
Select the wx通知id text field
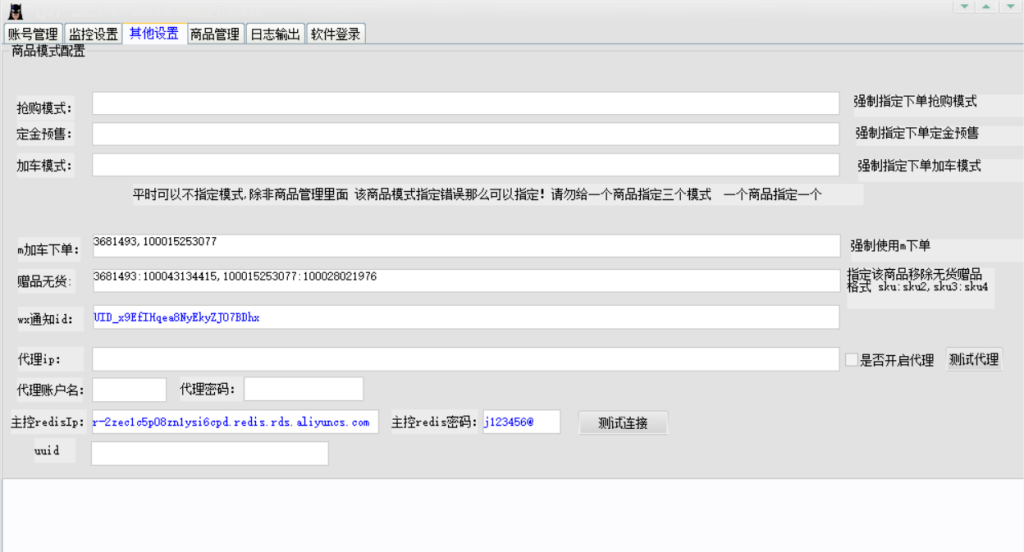click(465, 317)
